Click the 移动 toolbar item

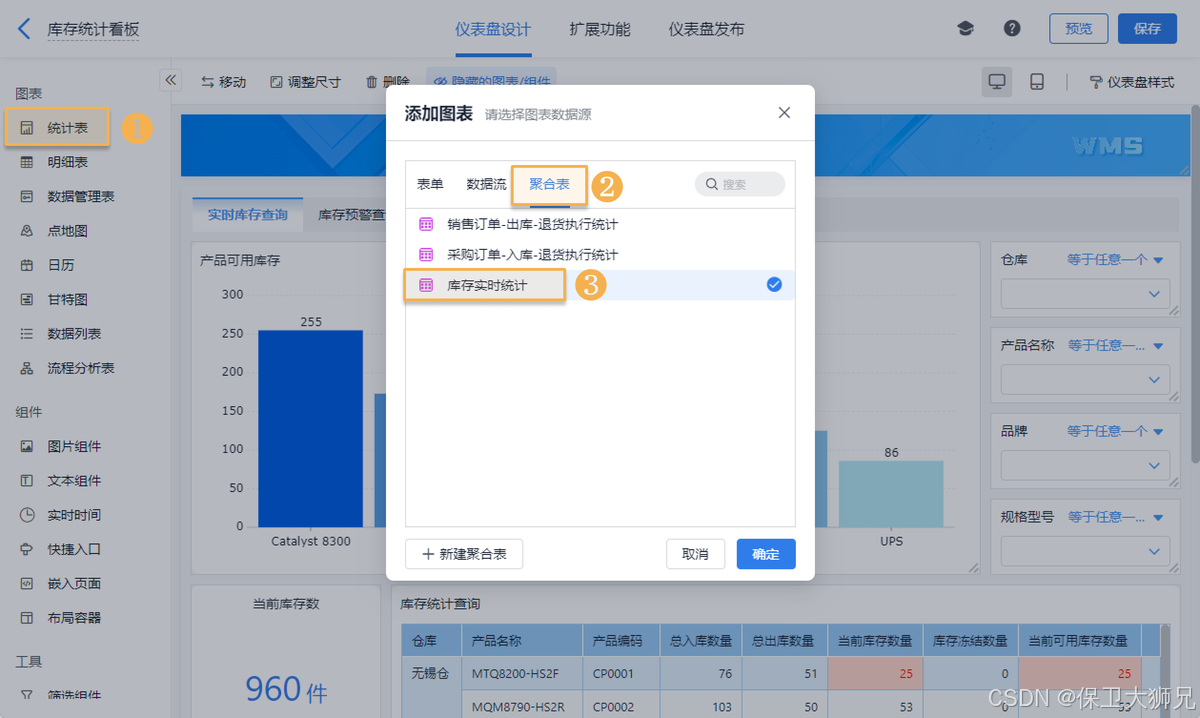224,82
